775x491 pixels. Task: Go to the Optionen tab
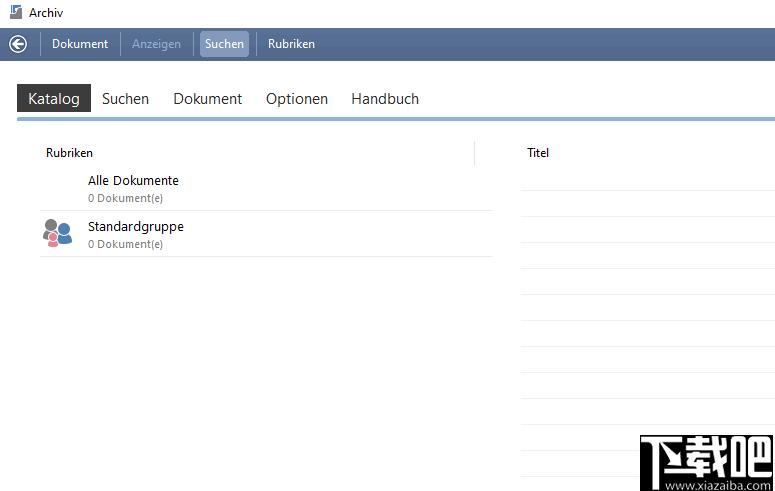click(296, 99)
